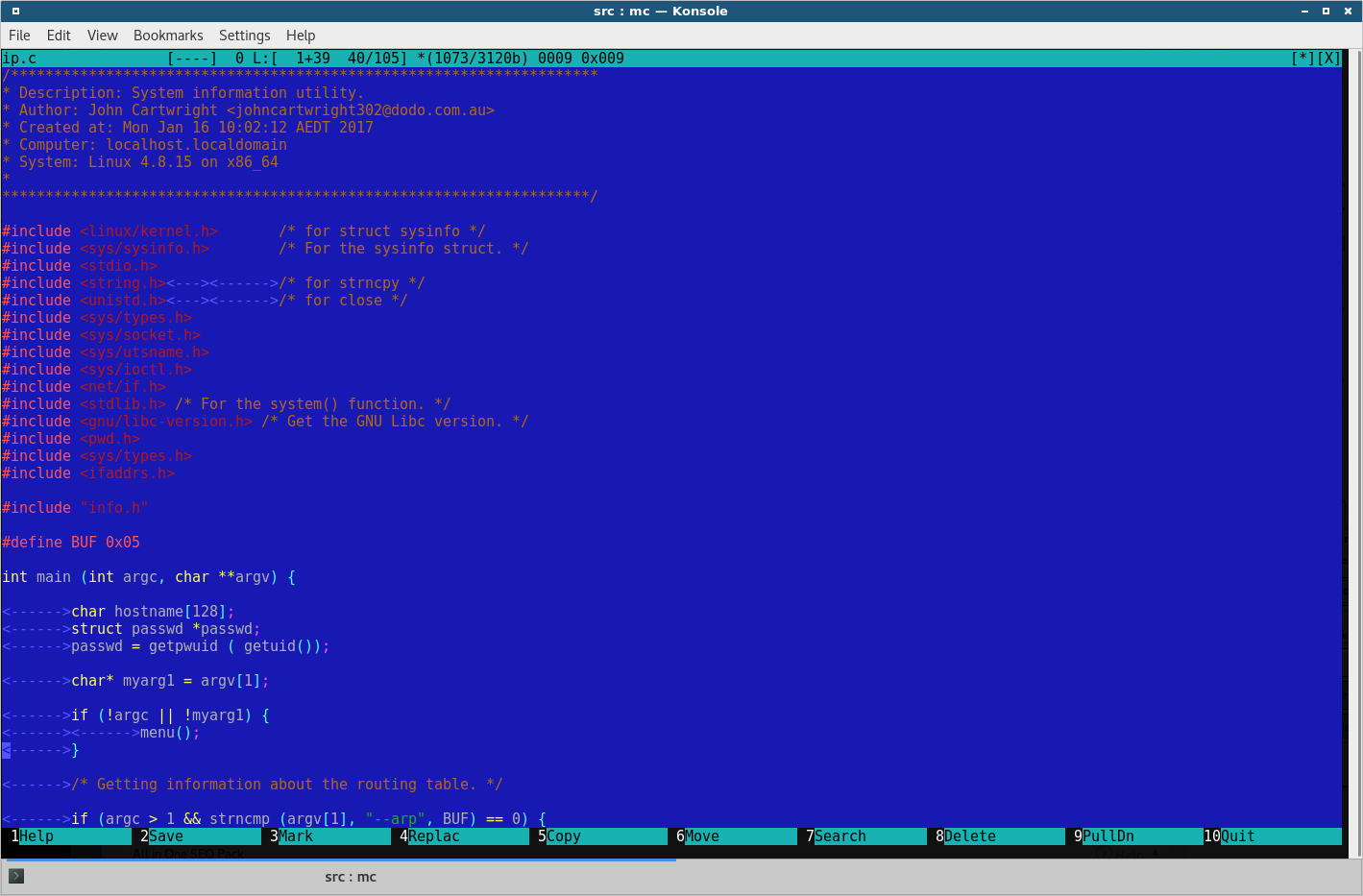Click 'char* myarg1 = argv[1];' line
The height and width of the screenshot is (896, 1363).
click(x=170, y=681)
